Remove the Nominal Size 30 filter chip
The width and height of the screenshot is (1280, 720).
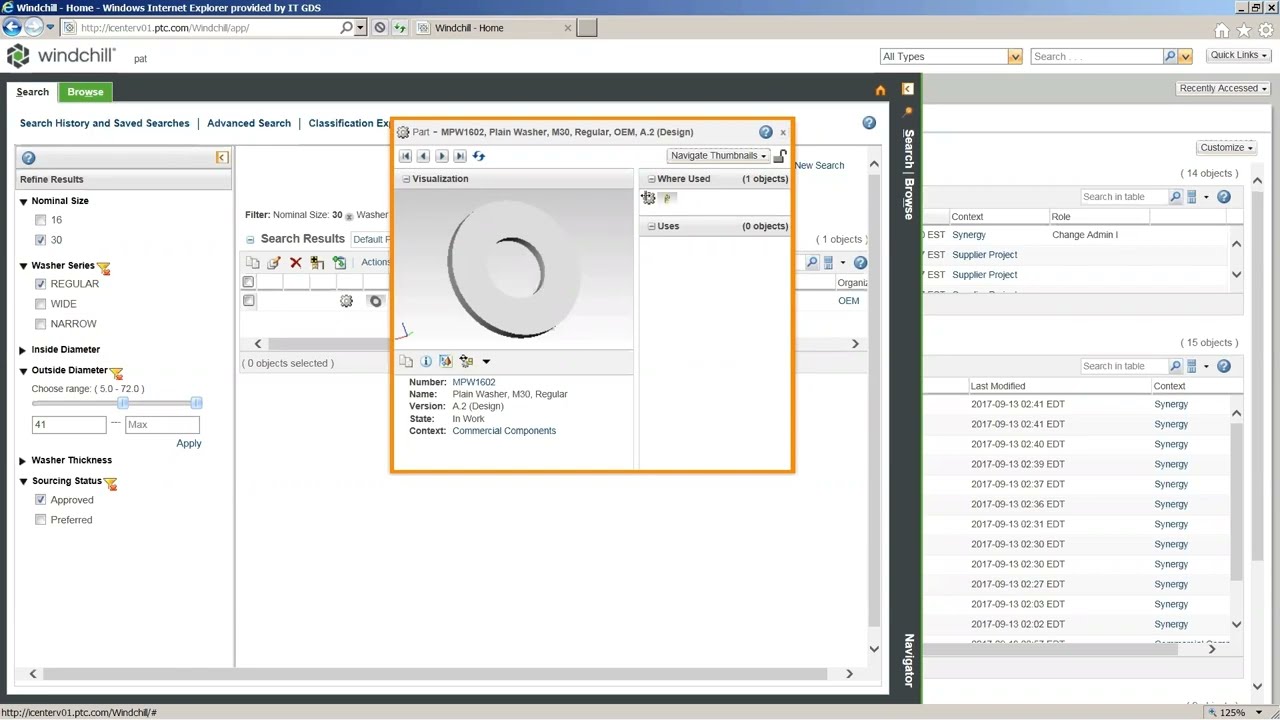(349, 216)
